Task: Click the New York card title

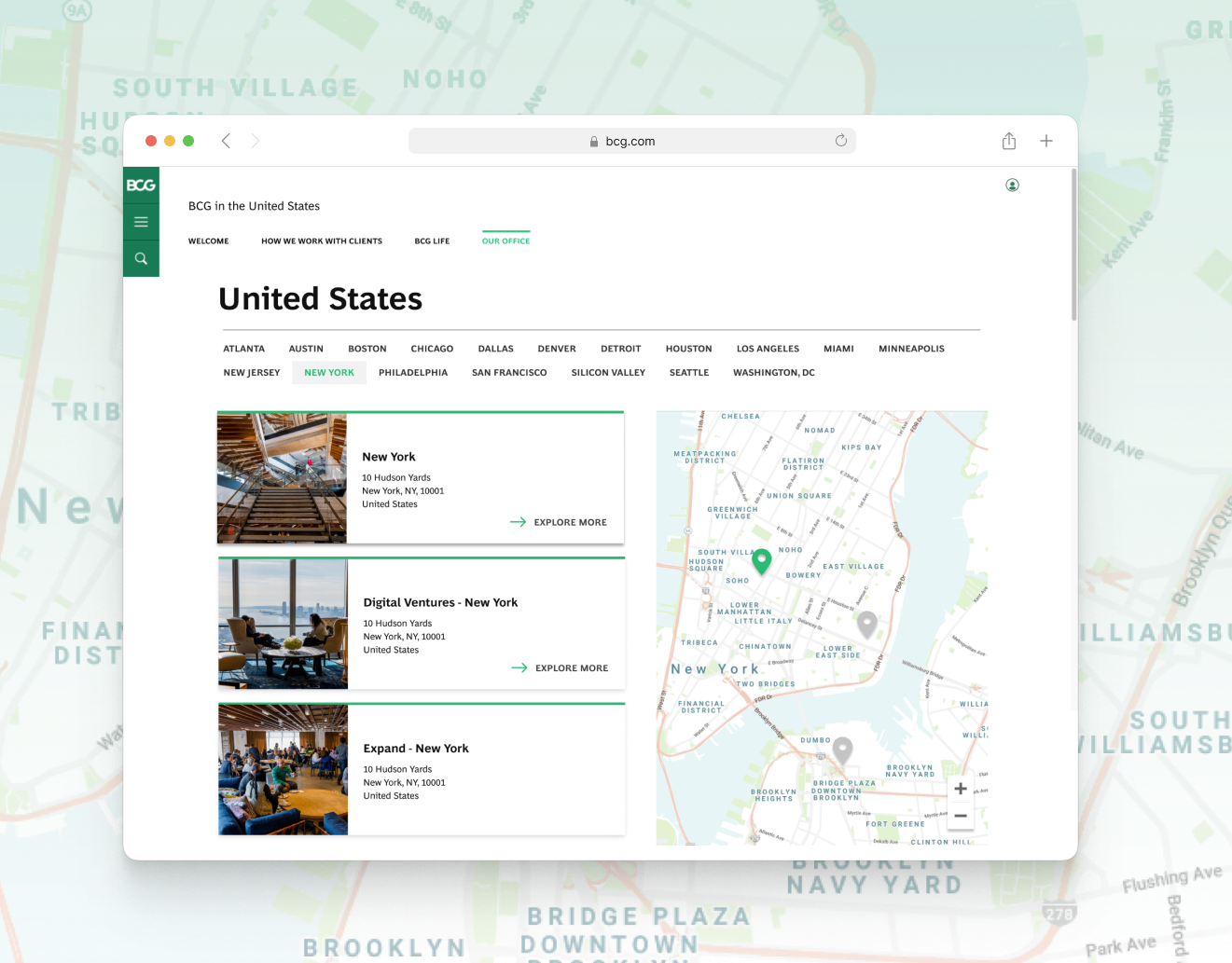Action: coord(389,457)
